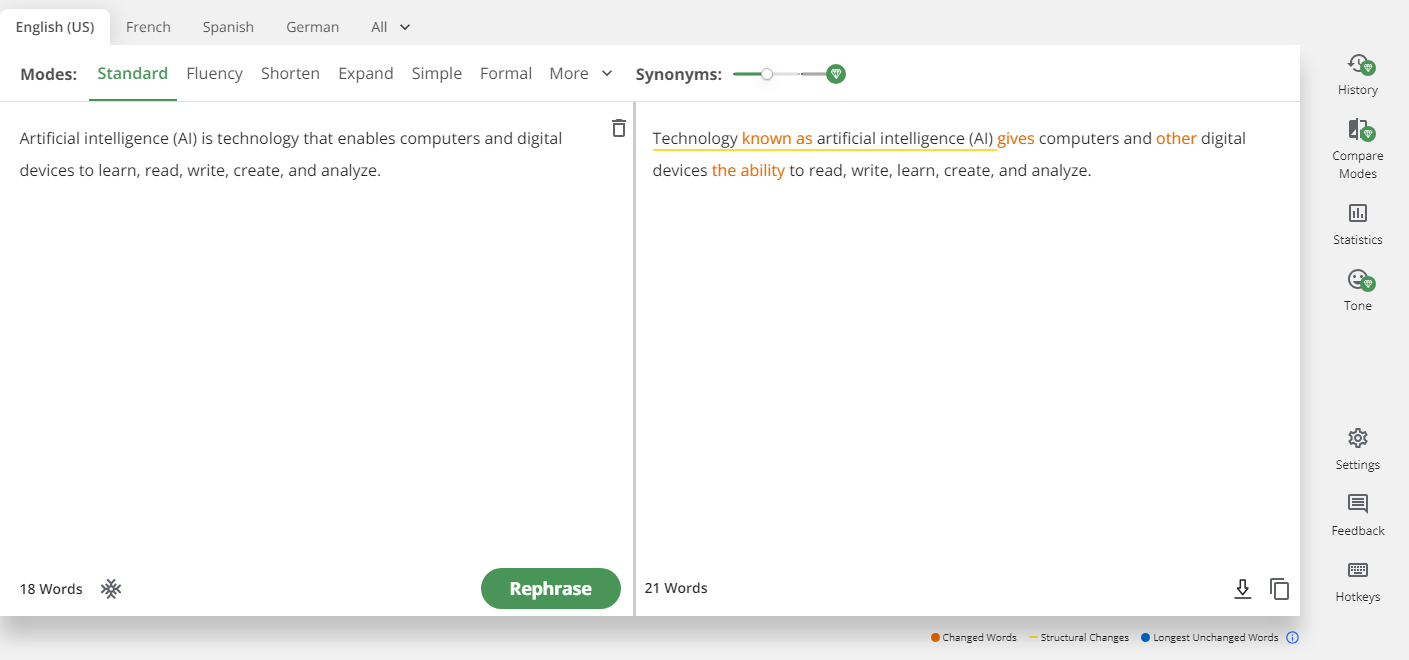Screen dimensions: 1409x660
Task: Open Settings gear in sidebar
Action: click(1357, 439)
